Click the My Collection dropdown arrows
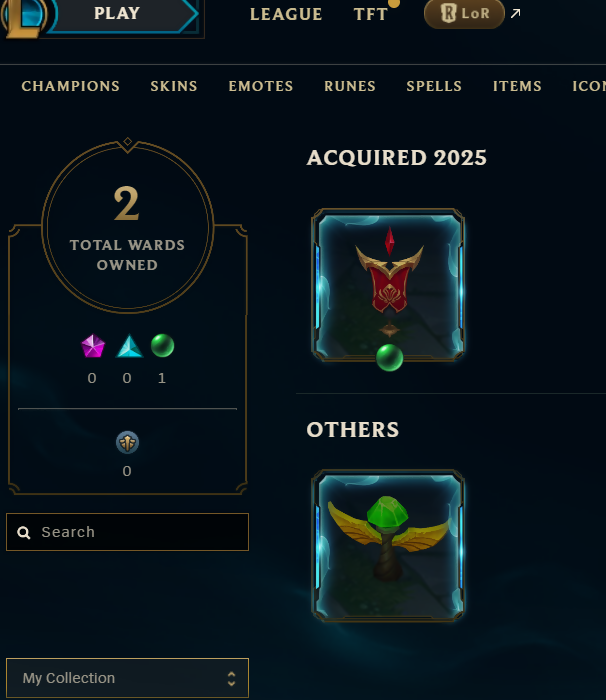The image size is (606, 700). coord(231,679)
